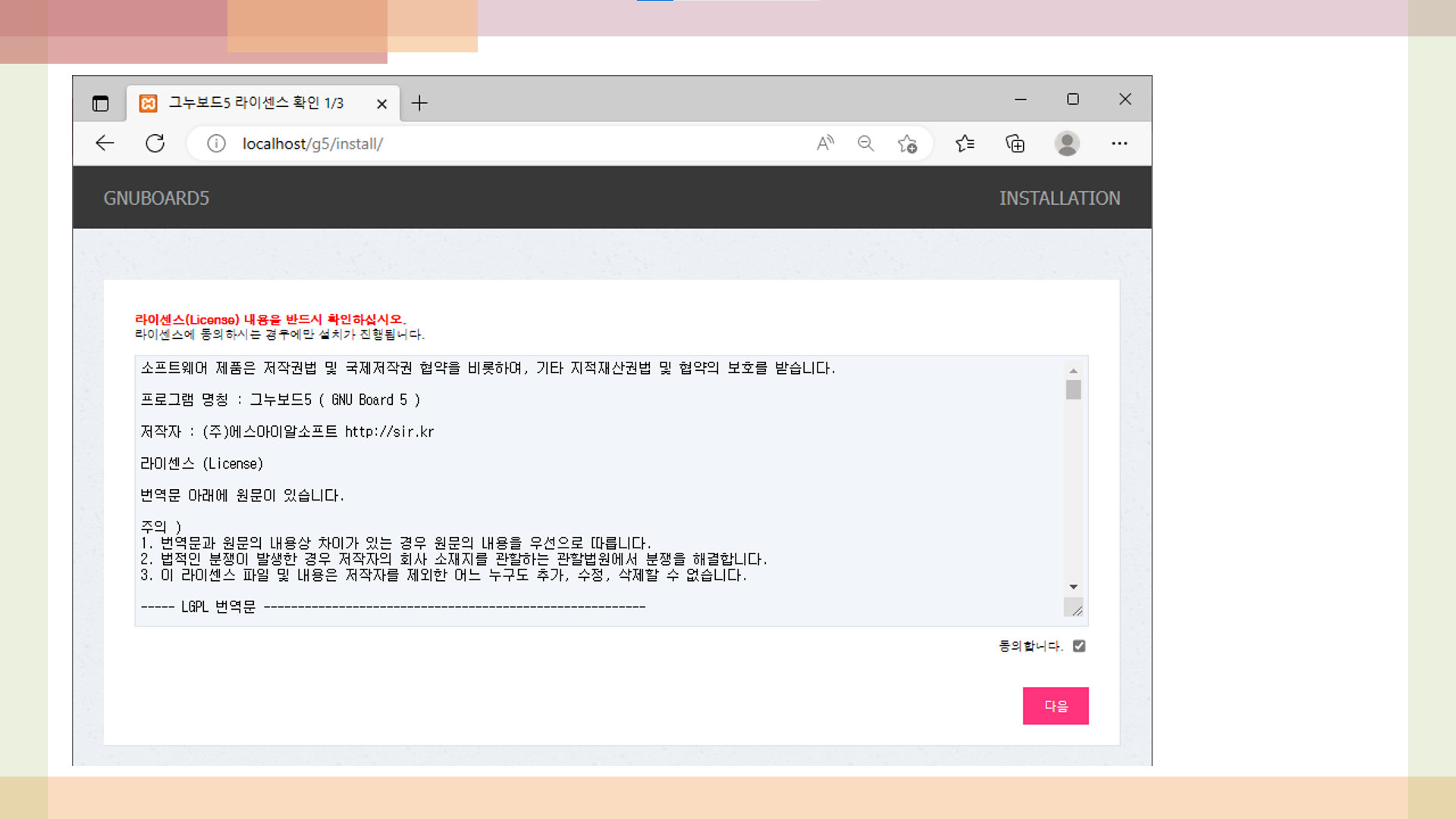Reload the page with the refresh icon

(x=155, y=143)
